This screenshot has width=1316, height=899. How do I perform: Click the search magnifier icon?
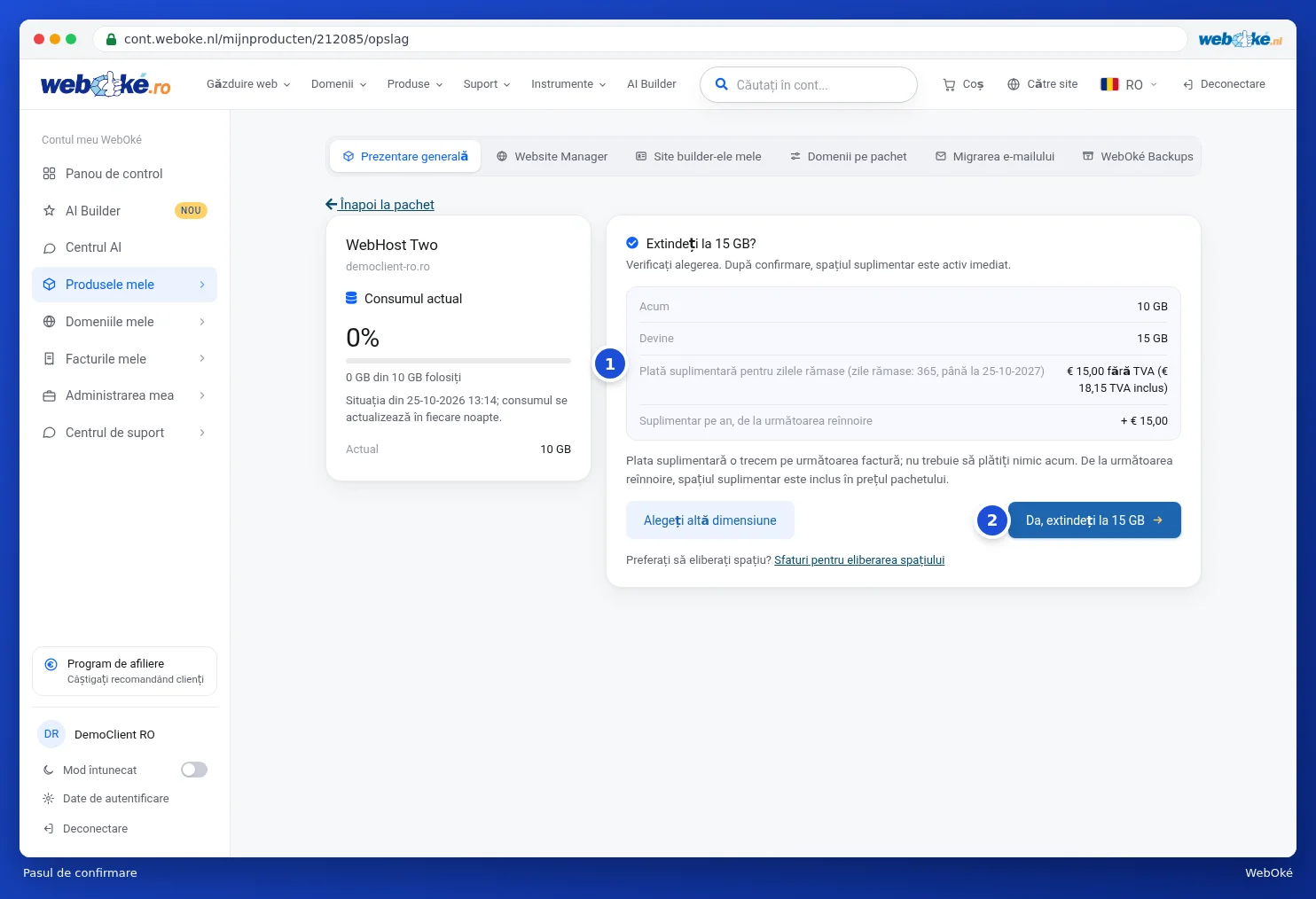tap(722, 84)
